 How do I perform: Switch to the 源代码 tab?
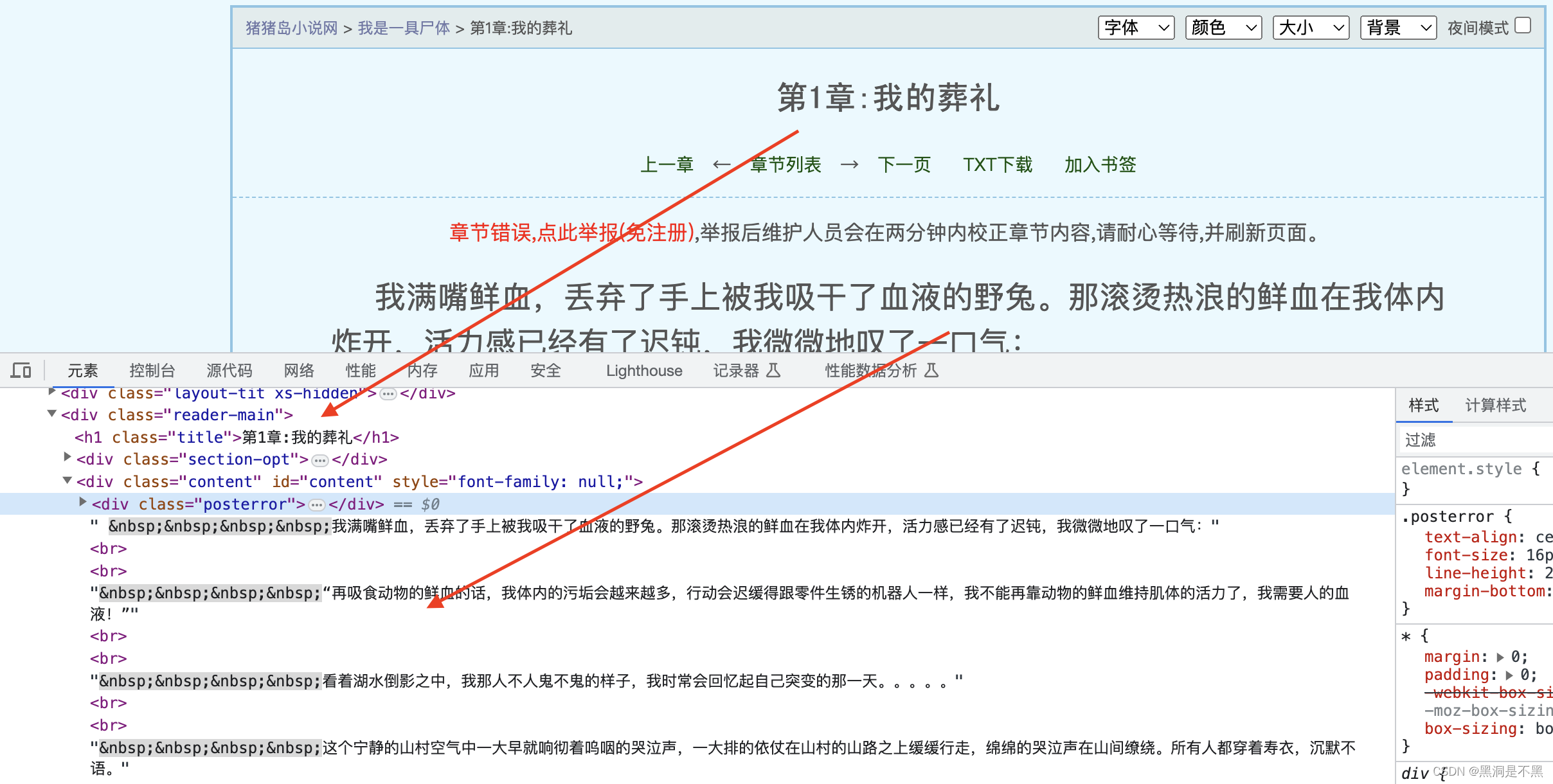point(229,371)
